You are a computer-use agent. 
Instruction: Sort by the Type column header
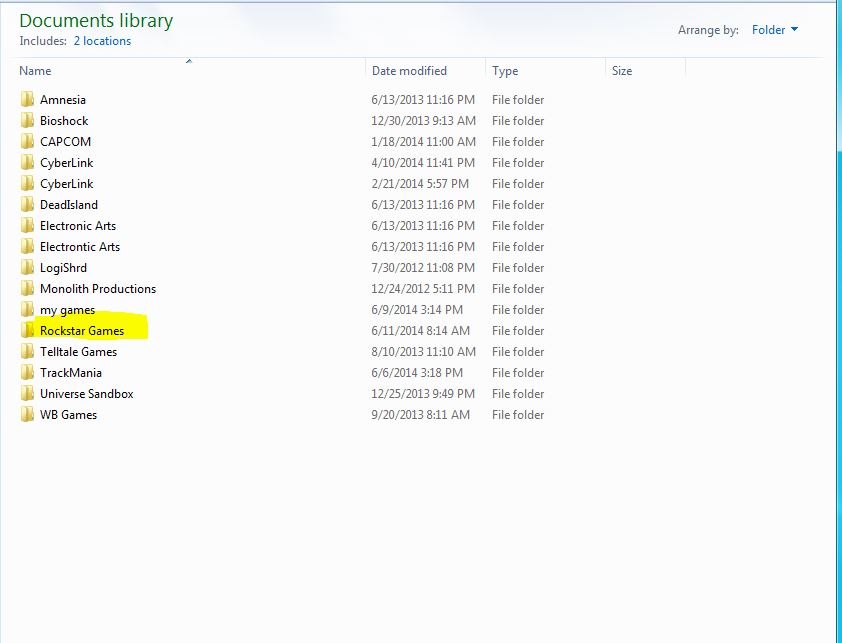click(x=505, y=71)
